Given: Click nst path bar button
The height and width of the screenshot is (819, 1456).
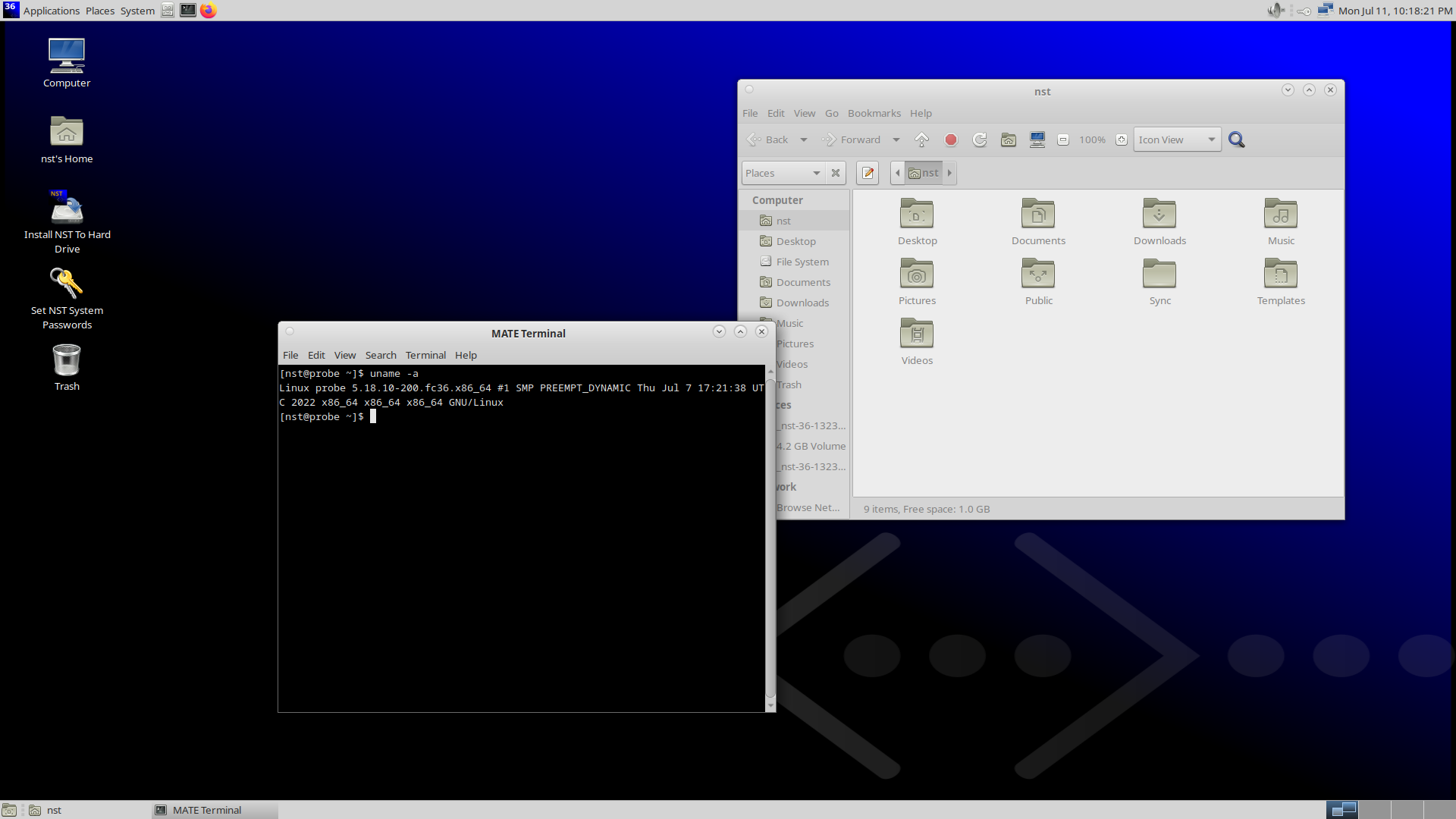Looking at the screenshot, I should (923, 173).
